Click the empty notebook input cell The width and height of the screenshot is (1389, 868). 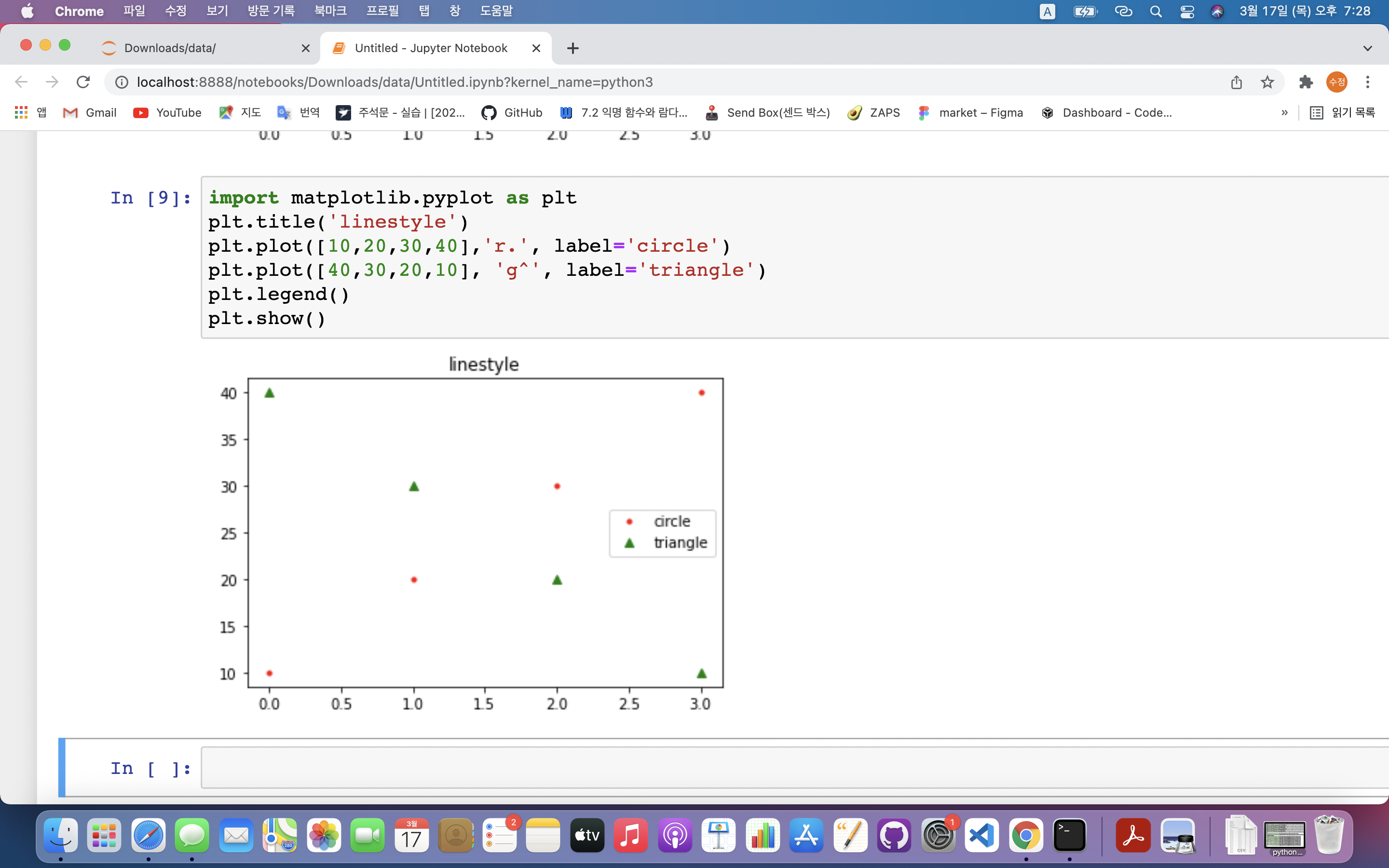(792, 768)
